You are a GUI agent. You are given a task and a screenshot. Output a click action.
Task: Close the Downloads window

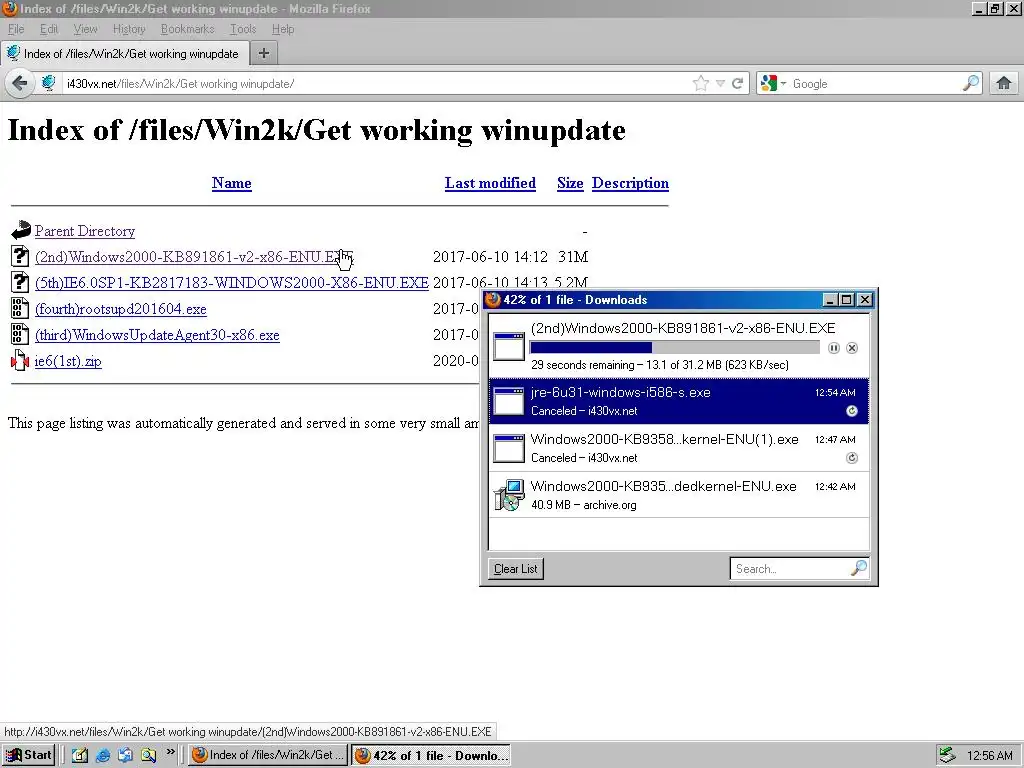(865, 300)
